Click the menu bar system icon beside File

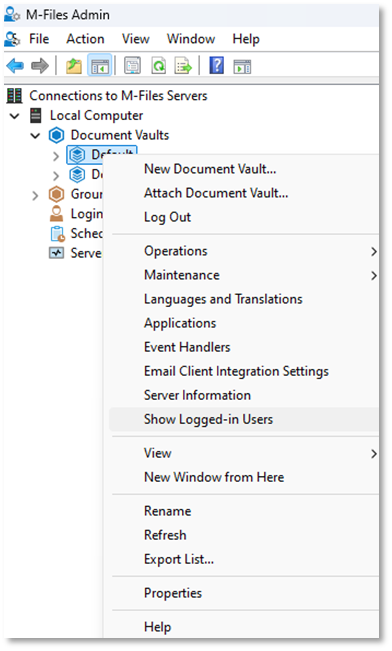12,39
